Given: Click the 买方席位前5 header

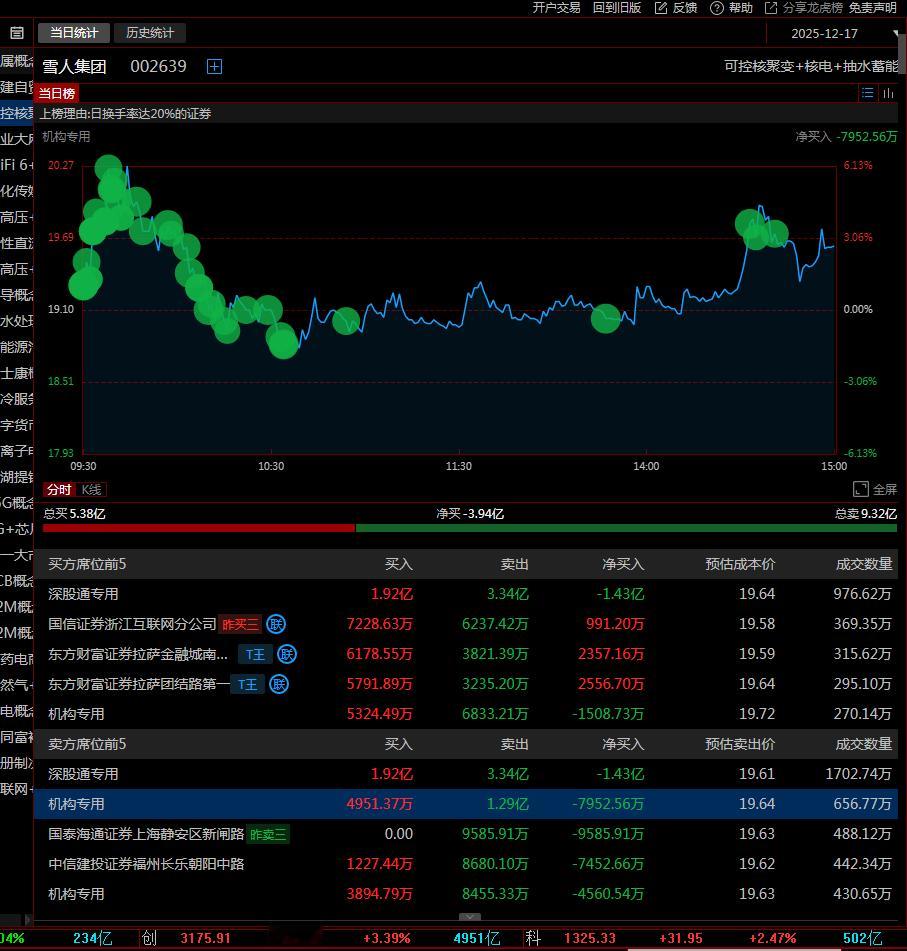Looking at the screenshot, I should [87, 564].
